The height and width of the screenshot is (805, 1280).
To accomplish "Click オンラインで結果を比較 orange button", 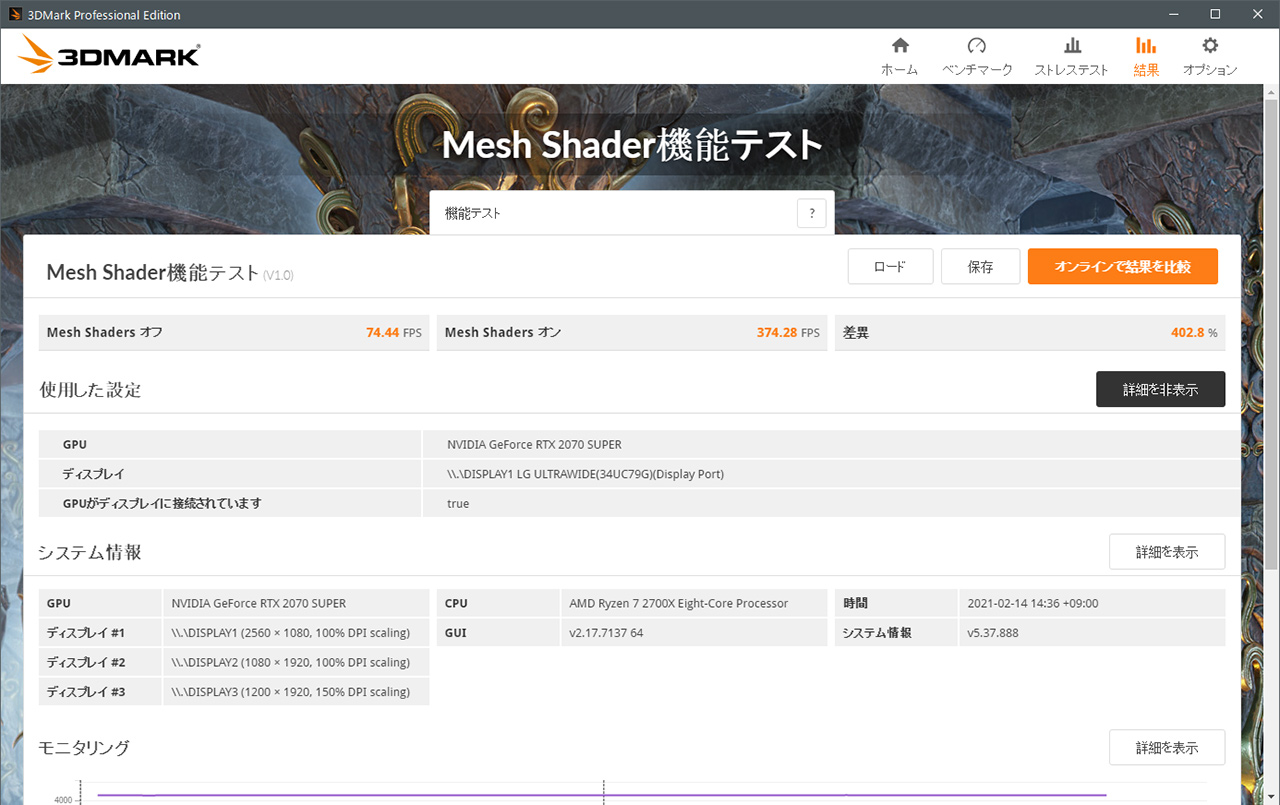I will click(1122, 267).
